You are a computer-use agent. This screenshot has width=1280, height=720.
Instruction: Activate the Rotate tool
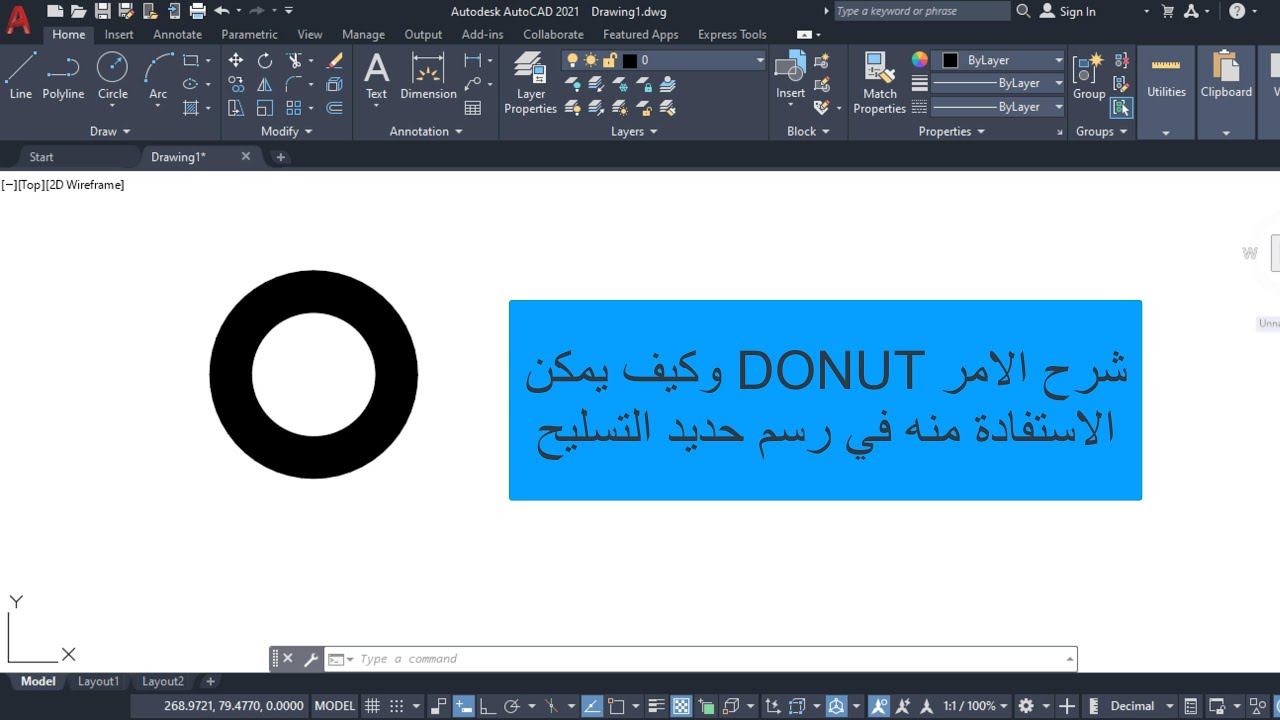pos(265,61)
